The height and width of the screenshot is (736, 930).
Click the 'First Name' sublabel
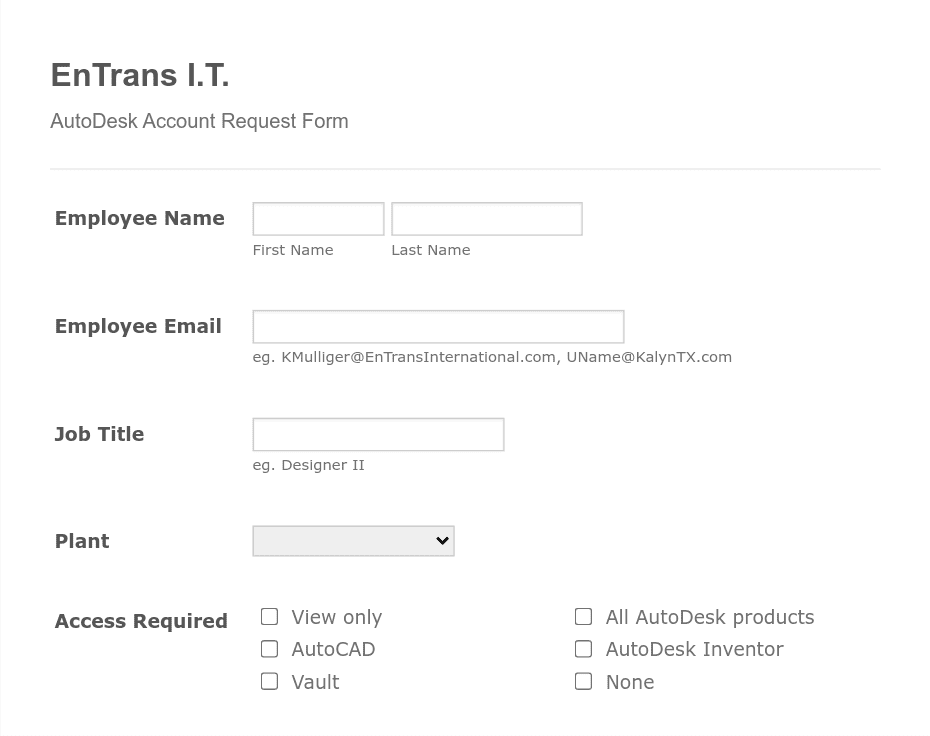293,250
